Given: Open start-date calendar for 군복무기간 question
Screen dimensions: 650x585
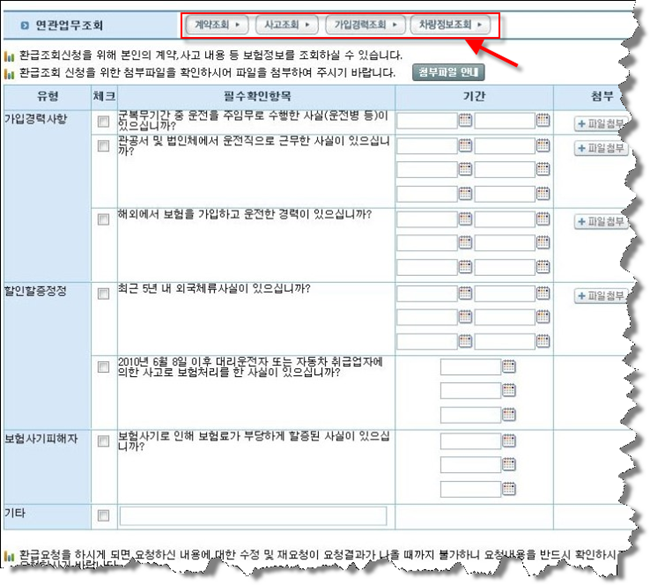Looking at the screenshot, I should point(465,121).
